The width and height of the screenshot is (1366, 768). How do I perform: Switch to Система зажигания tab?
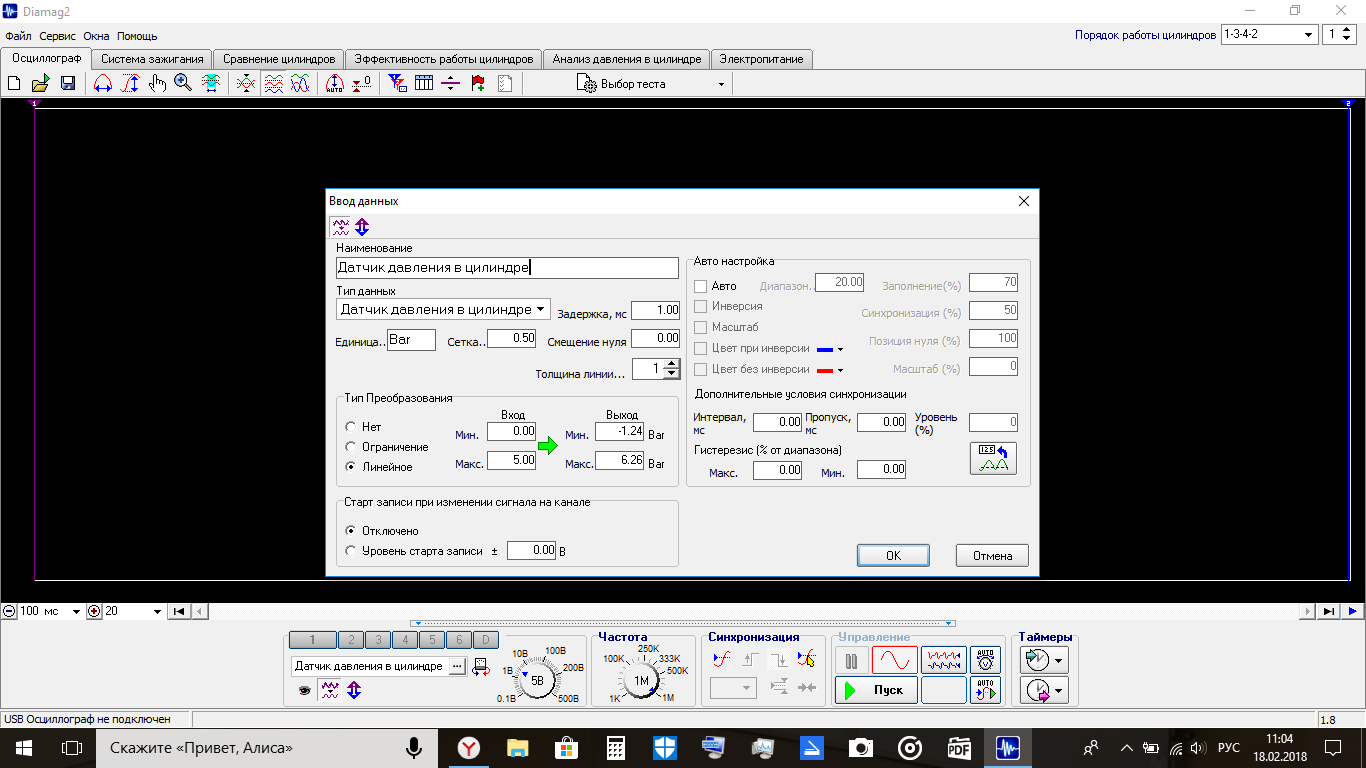click(152, 59)
